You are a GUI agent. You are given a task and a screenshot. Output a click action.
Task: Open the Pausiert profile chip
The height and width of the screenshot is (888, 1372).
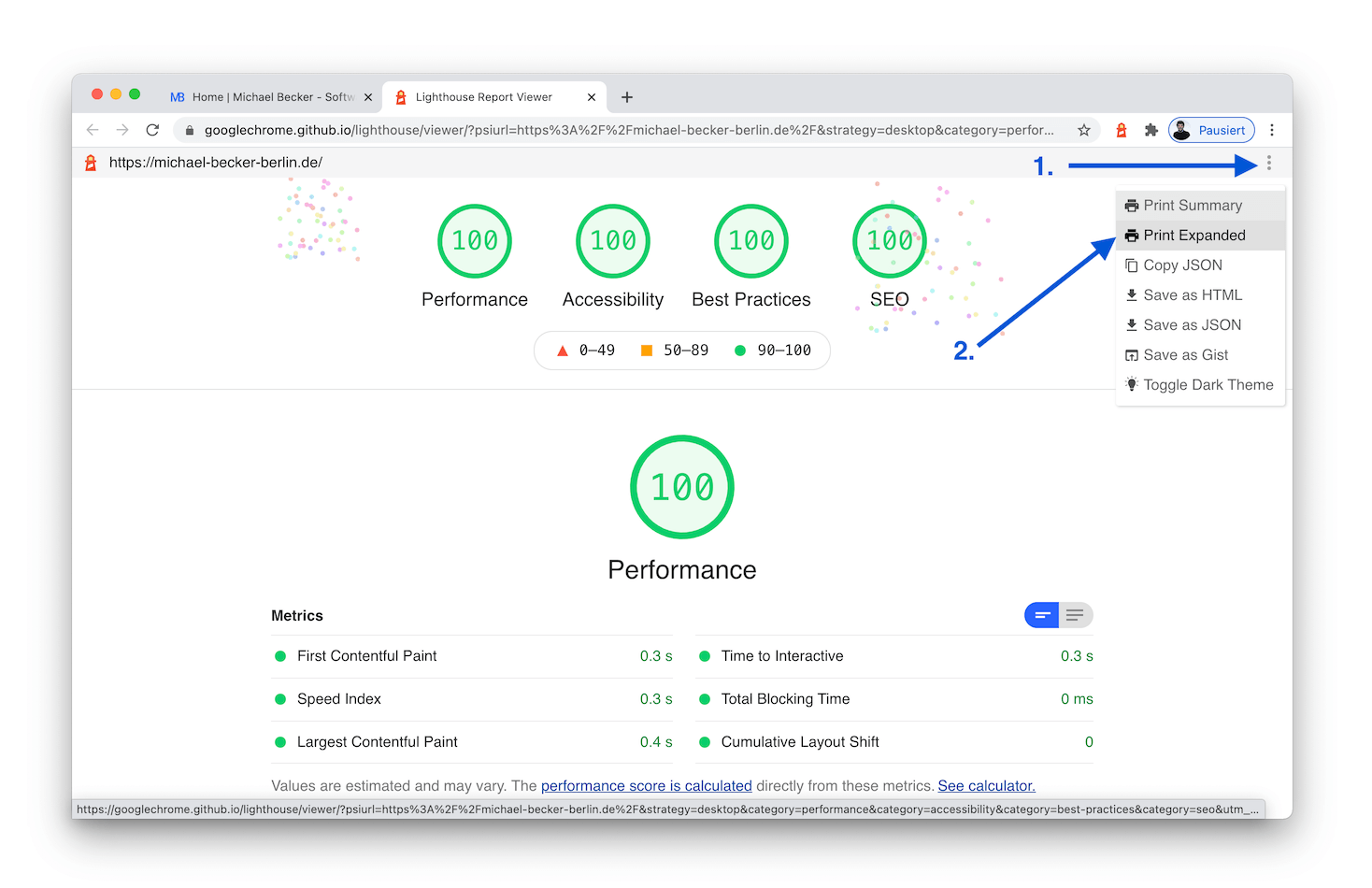(x=1211, y=130)
